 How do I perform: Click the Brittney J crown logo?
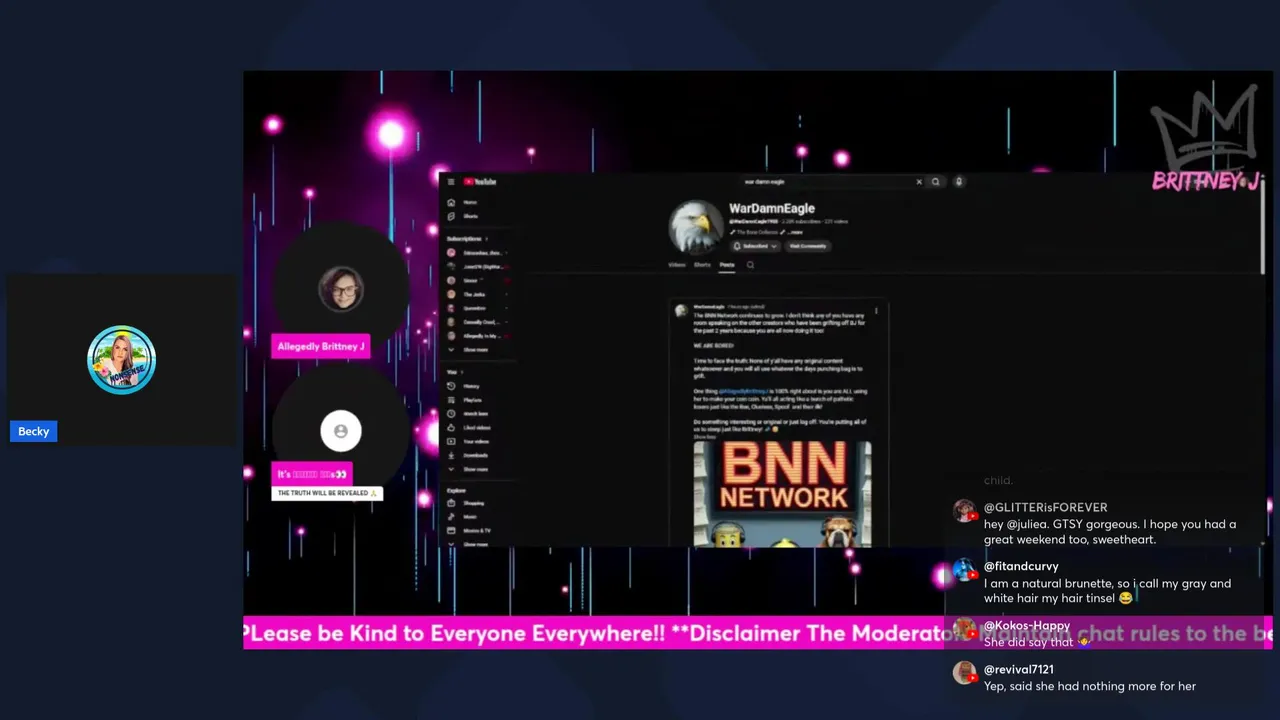(x=1205, y=140)
